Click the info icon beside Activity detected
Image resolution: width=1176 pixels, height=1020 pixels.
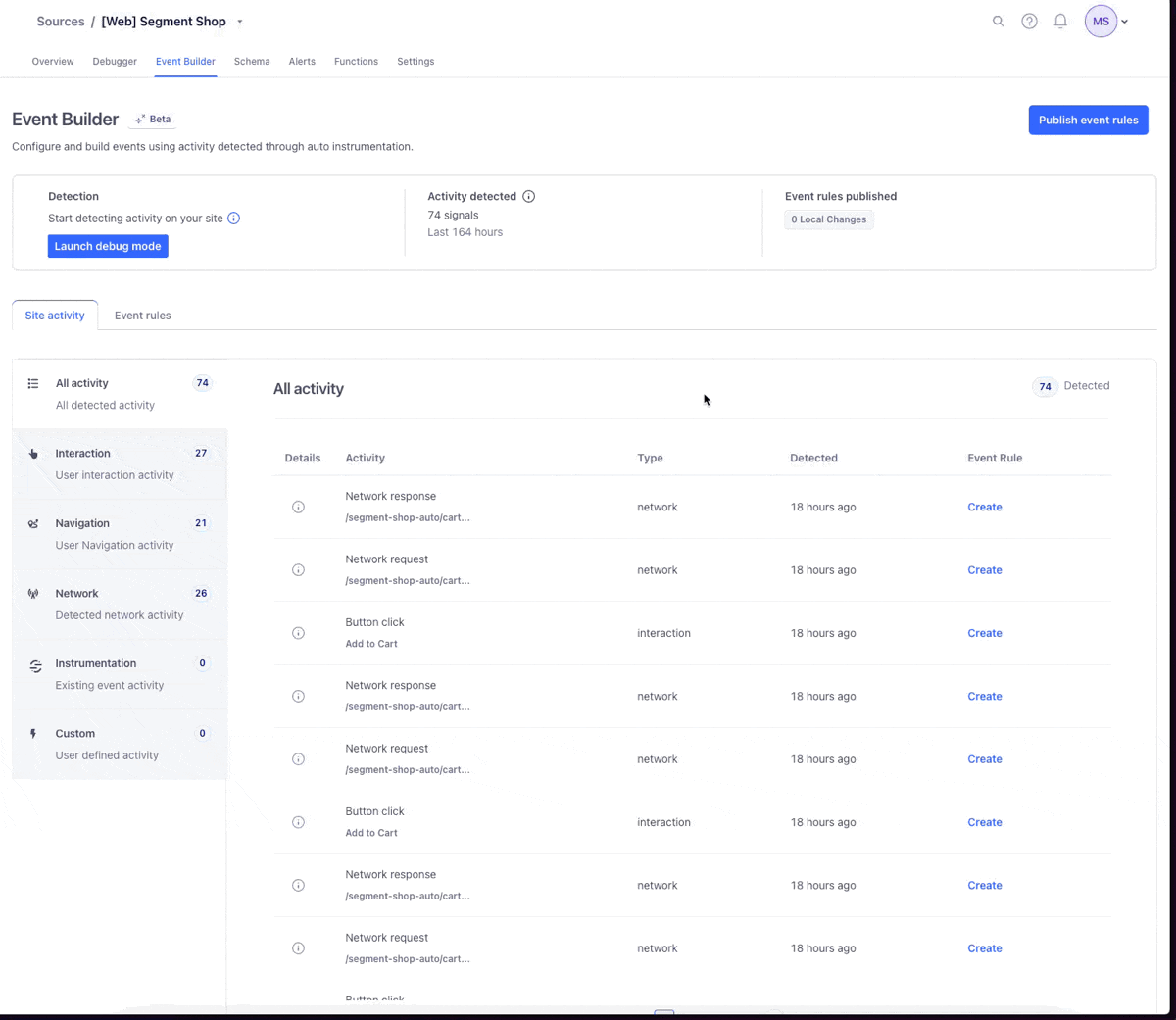529,196
